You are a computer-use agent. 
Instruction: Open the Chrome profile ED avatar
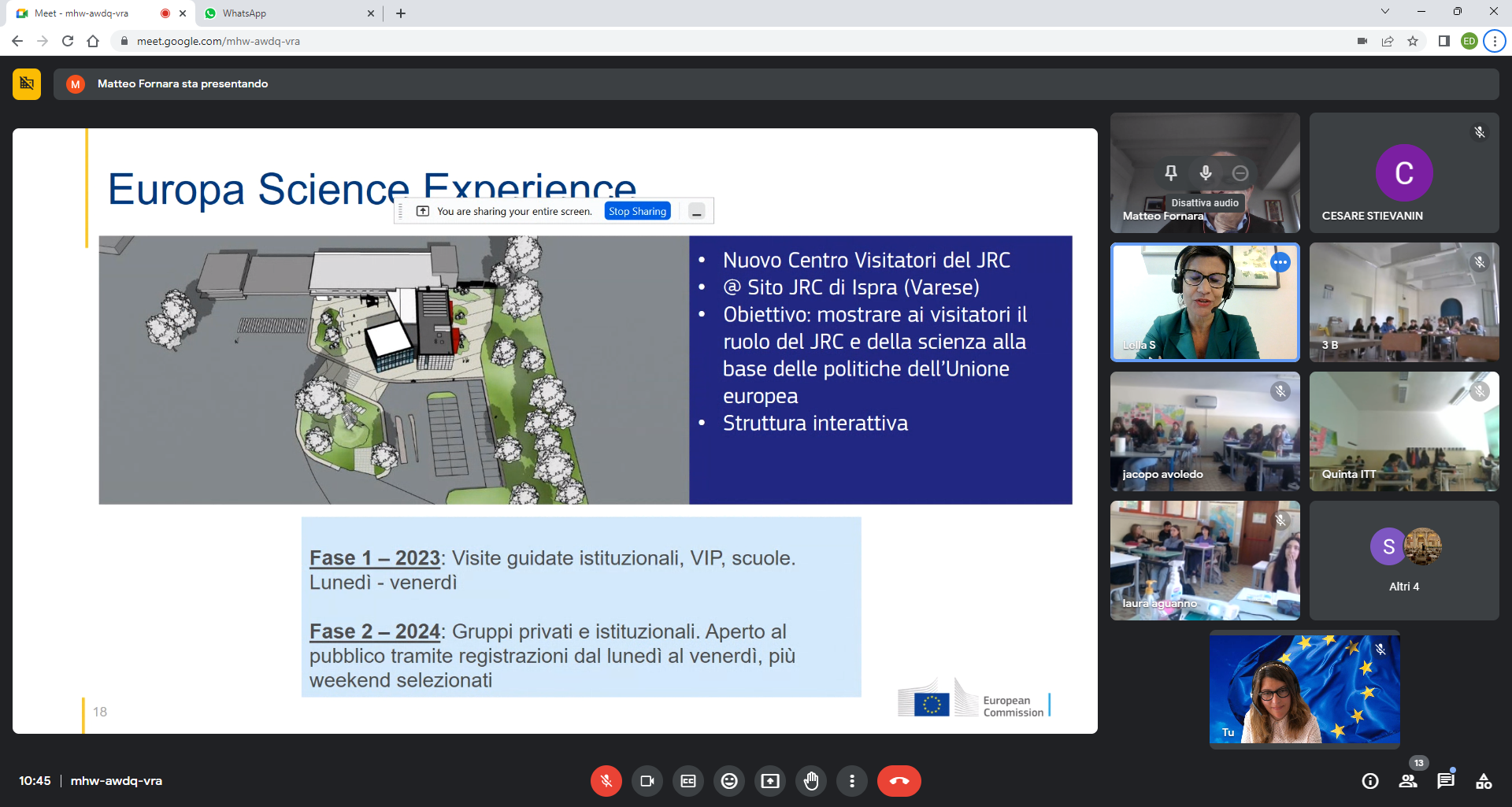click(x=1469, y=41)
